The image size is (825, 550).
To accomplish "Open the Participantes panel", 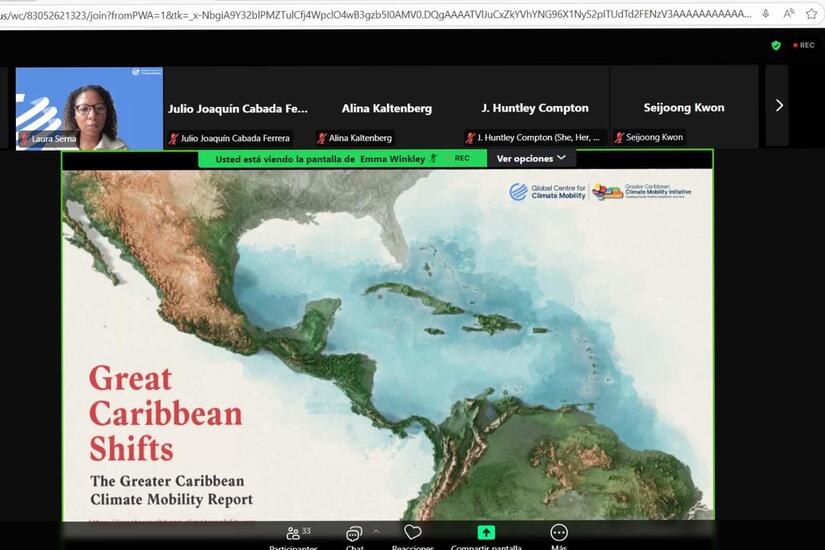I will click(293, 535).
